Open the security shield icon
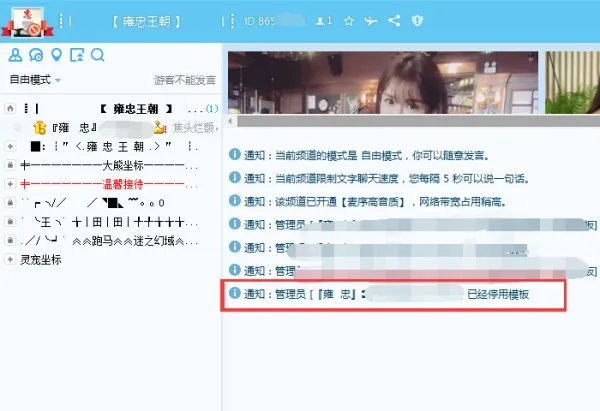This screenshot has height=411, width=600. point(417,21)
